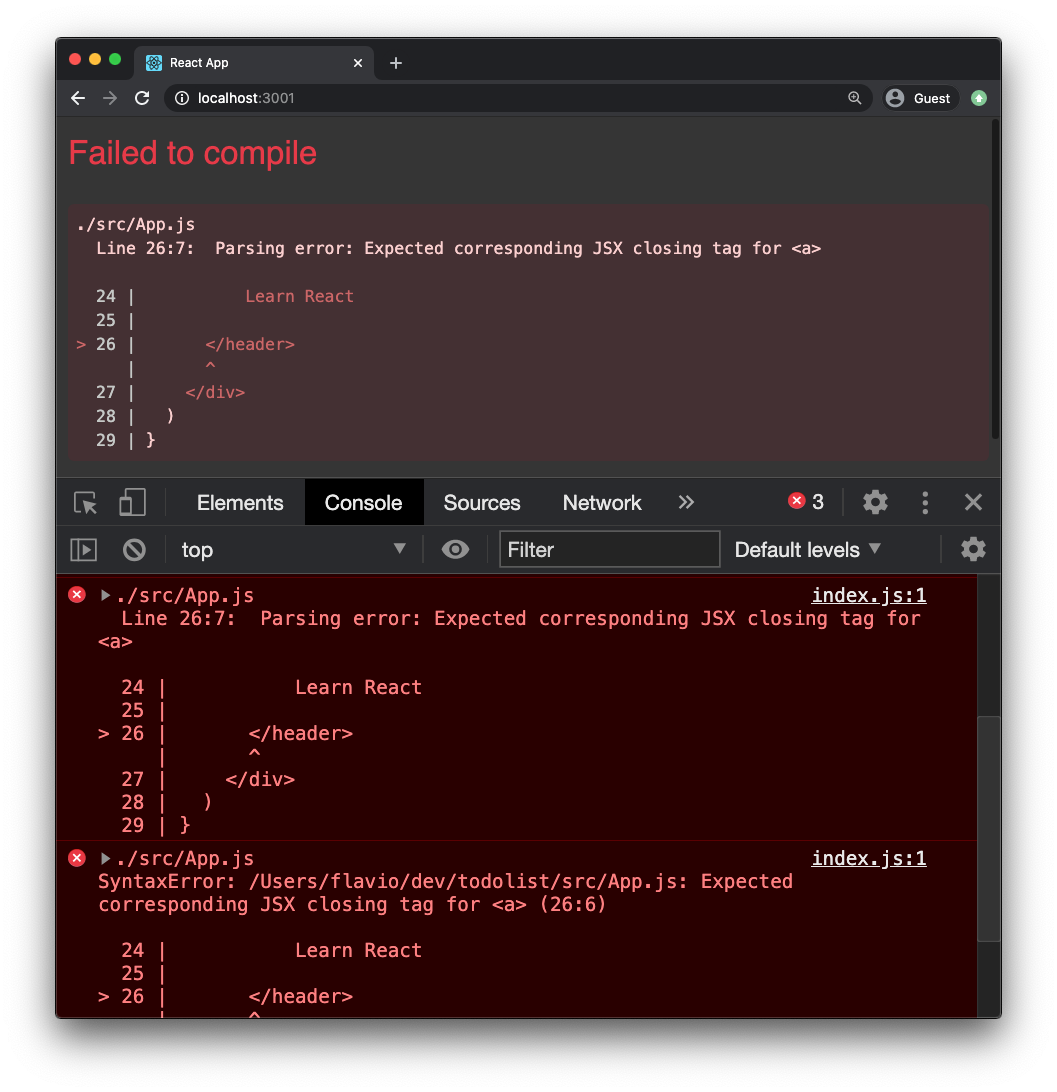Expand the first ./src/App.js error entry
1057x1092 pixels.
(104, 594)
